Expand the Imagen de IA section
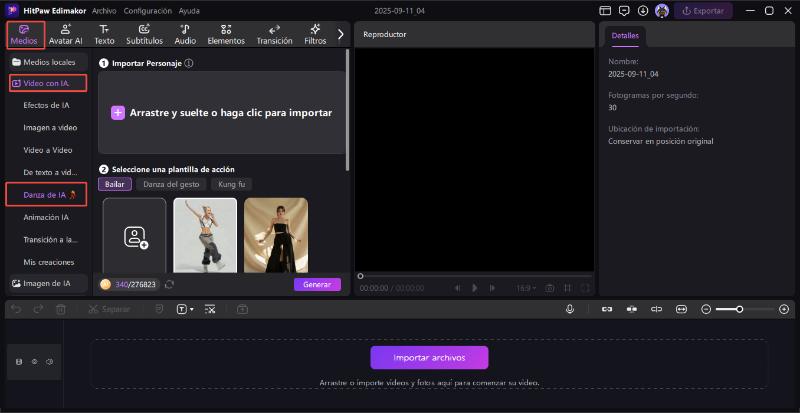 click(48, 283)
